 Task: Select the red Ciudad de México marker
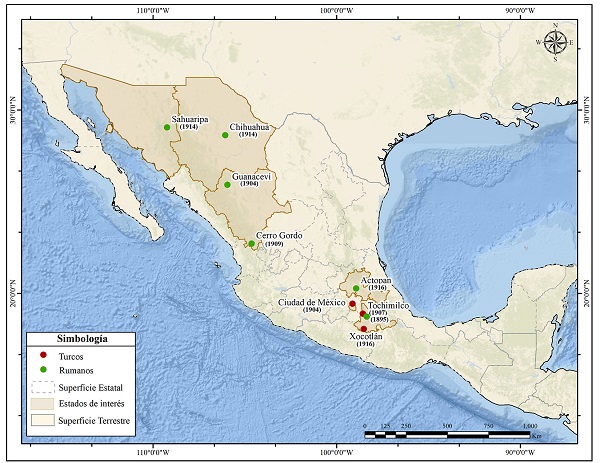pos(352,304)
